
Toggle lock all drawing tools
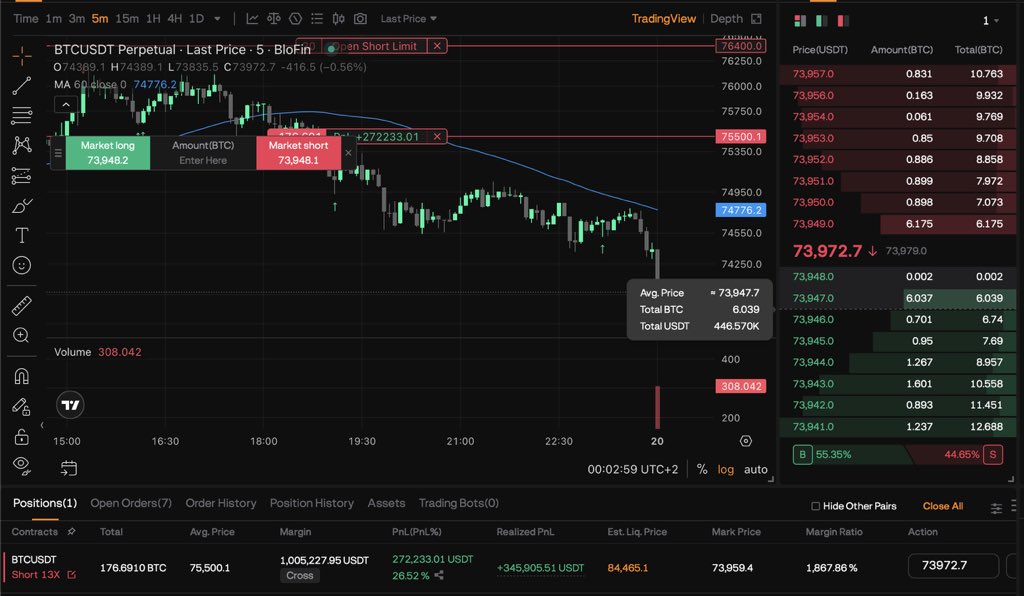tap(22, 436)
